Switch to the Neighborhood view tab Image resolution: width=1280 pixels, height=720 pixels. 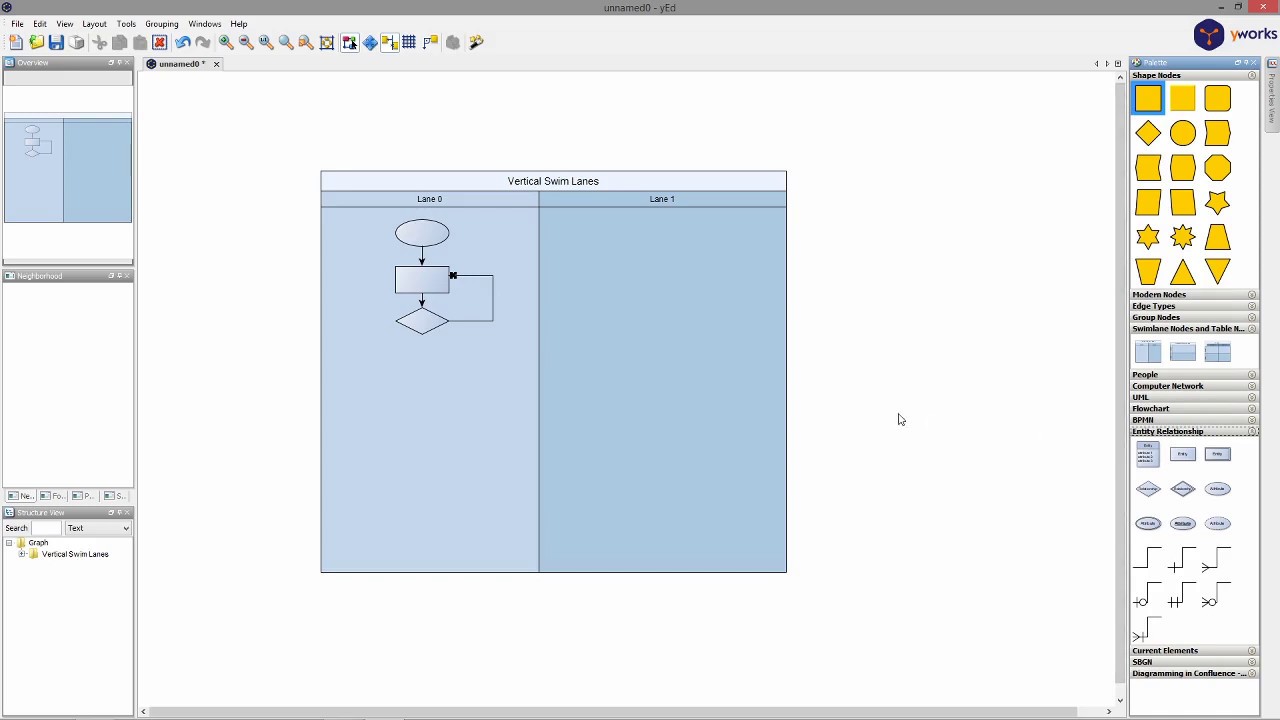point(19,496)
